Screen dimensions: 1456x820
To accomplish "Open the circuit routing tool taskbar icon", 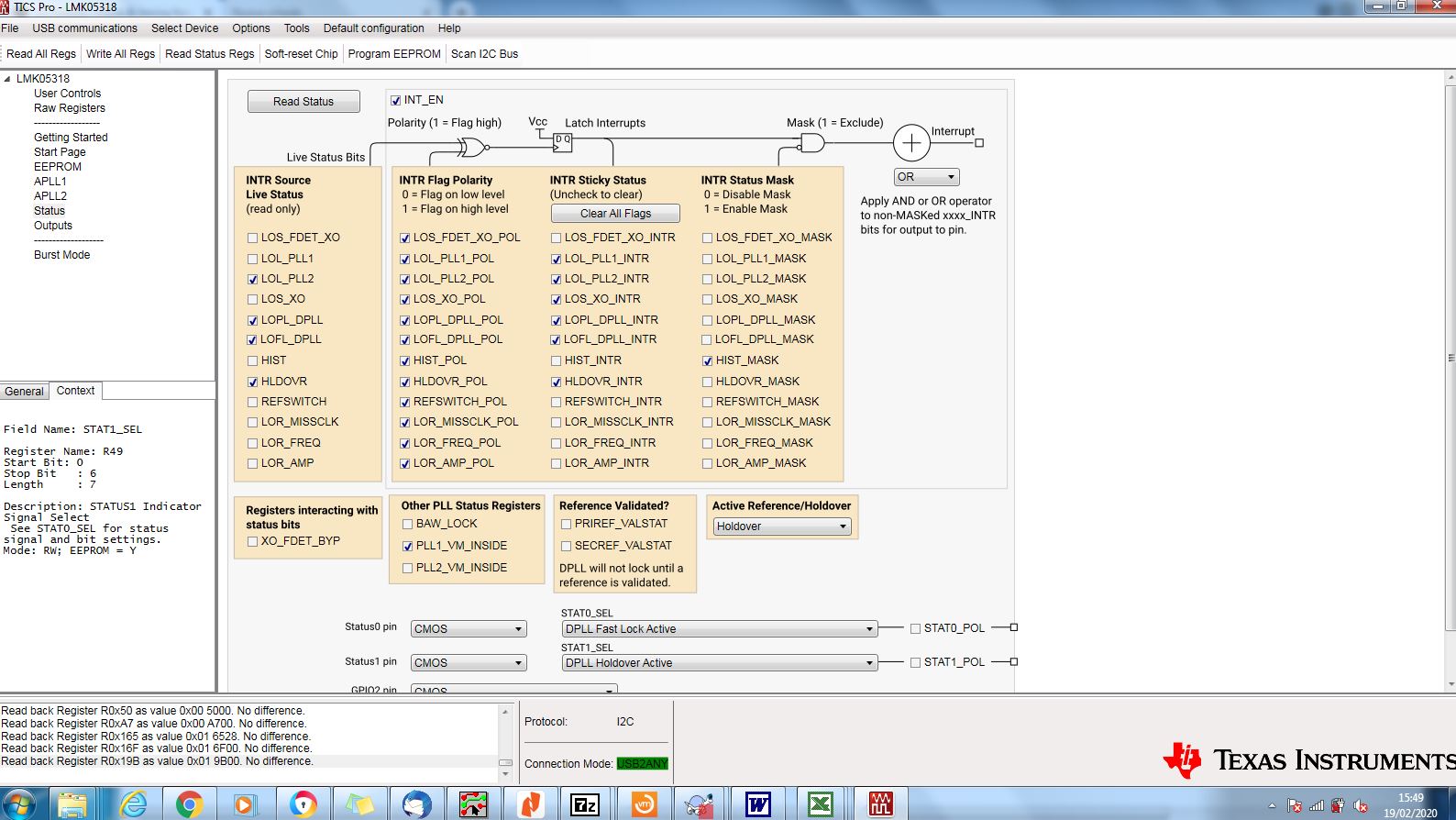I will (x=473, y=804).
